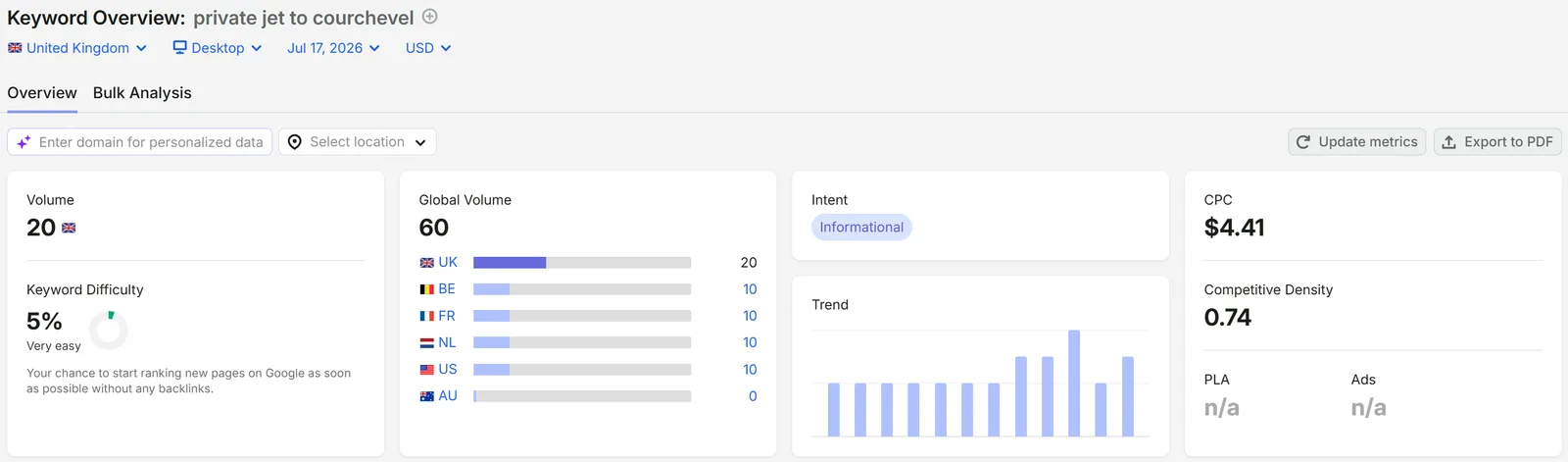Click the NL country link
The width and height of the screenshot is (1568, 462).
click(x=447, y=343)
